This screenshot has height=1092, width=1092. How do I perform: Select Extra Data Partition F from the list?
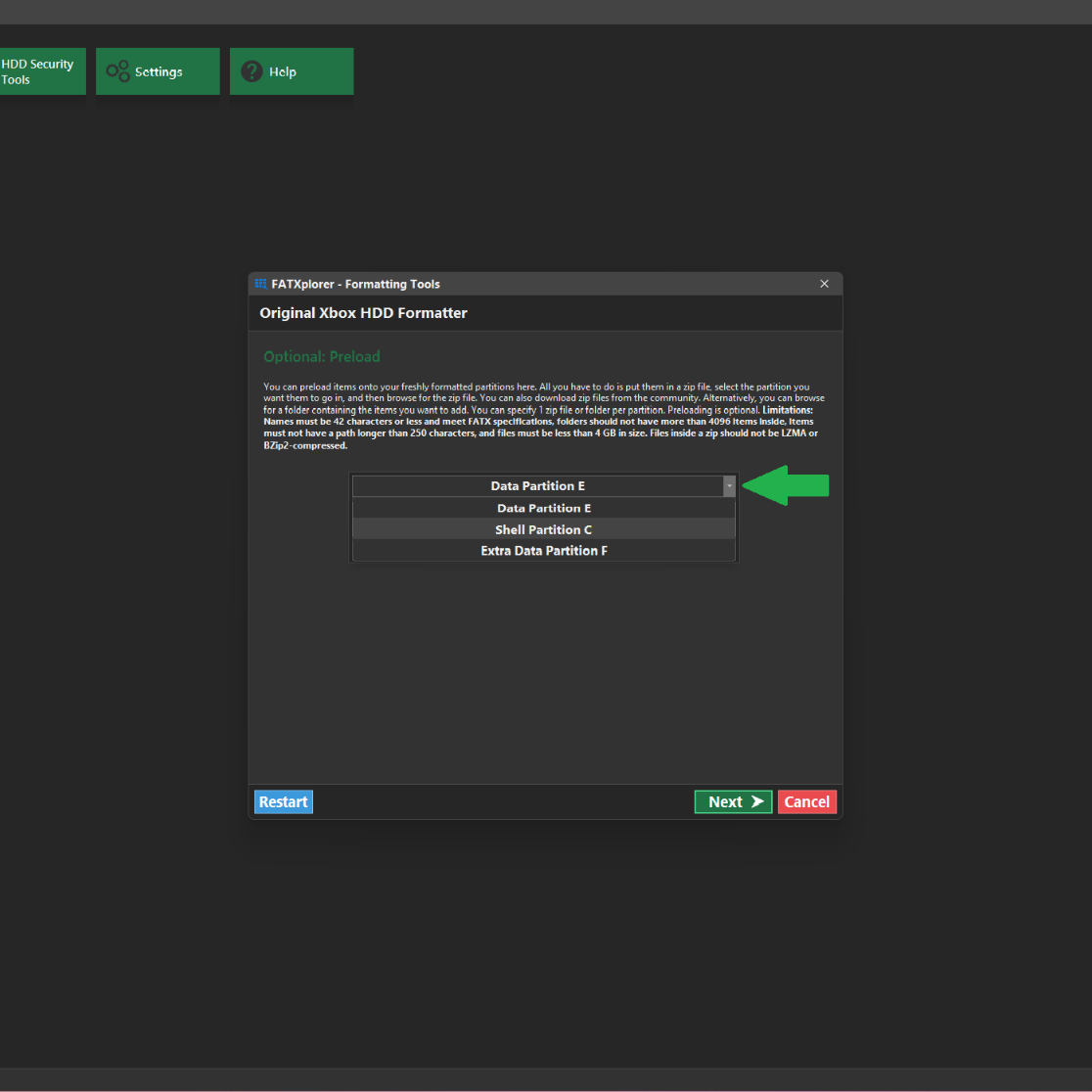click(x=543, y=551)
